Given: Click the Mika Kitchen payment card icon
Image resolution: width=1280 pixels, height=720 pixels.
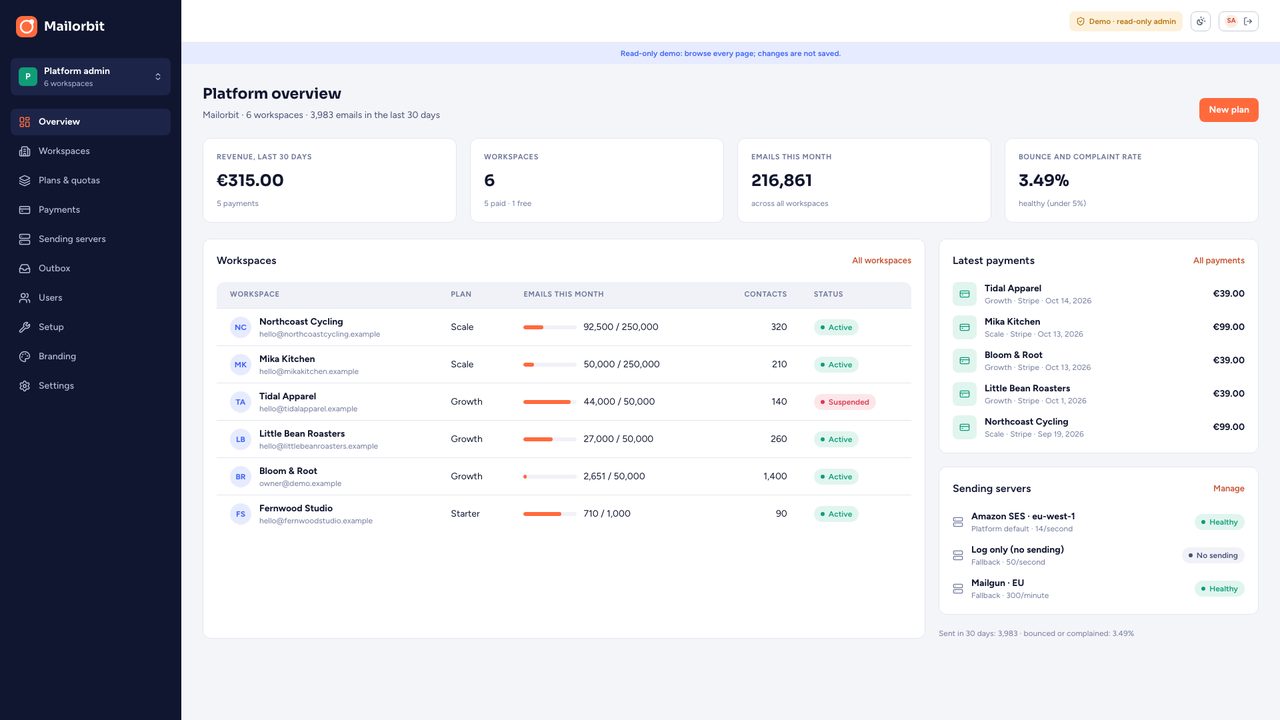Looking at the screenshot, I should [x=964, y=327].
